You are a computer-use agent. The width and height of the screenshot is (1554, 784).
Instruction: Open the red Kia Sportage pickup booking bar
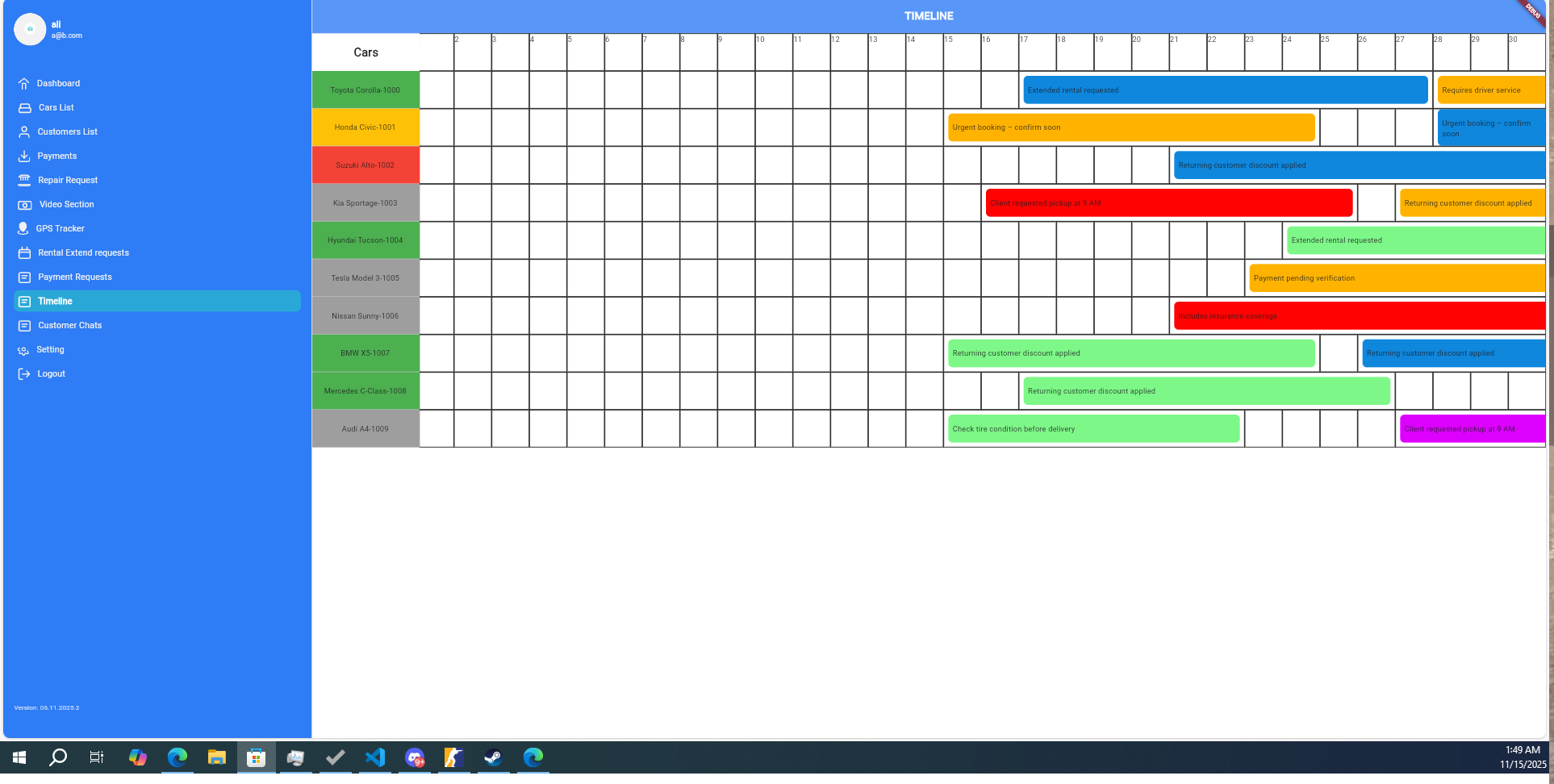click(1168, 203)
